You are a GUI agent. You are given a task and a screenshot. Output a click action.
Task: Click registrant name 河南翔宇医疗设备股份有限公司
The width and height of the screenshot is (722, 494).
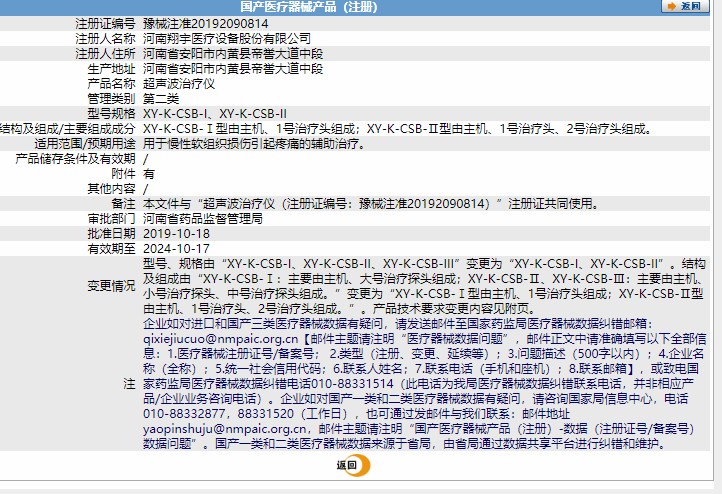[x=227, y=39]
